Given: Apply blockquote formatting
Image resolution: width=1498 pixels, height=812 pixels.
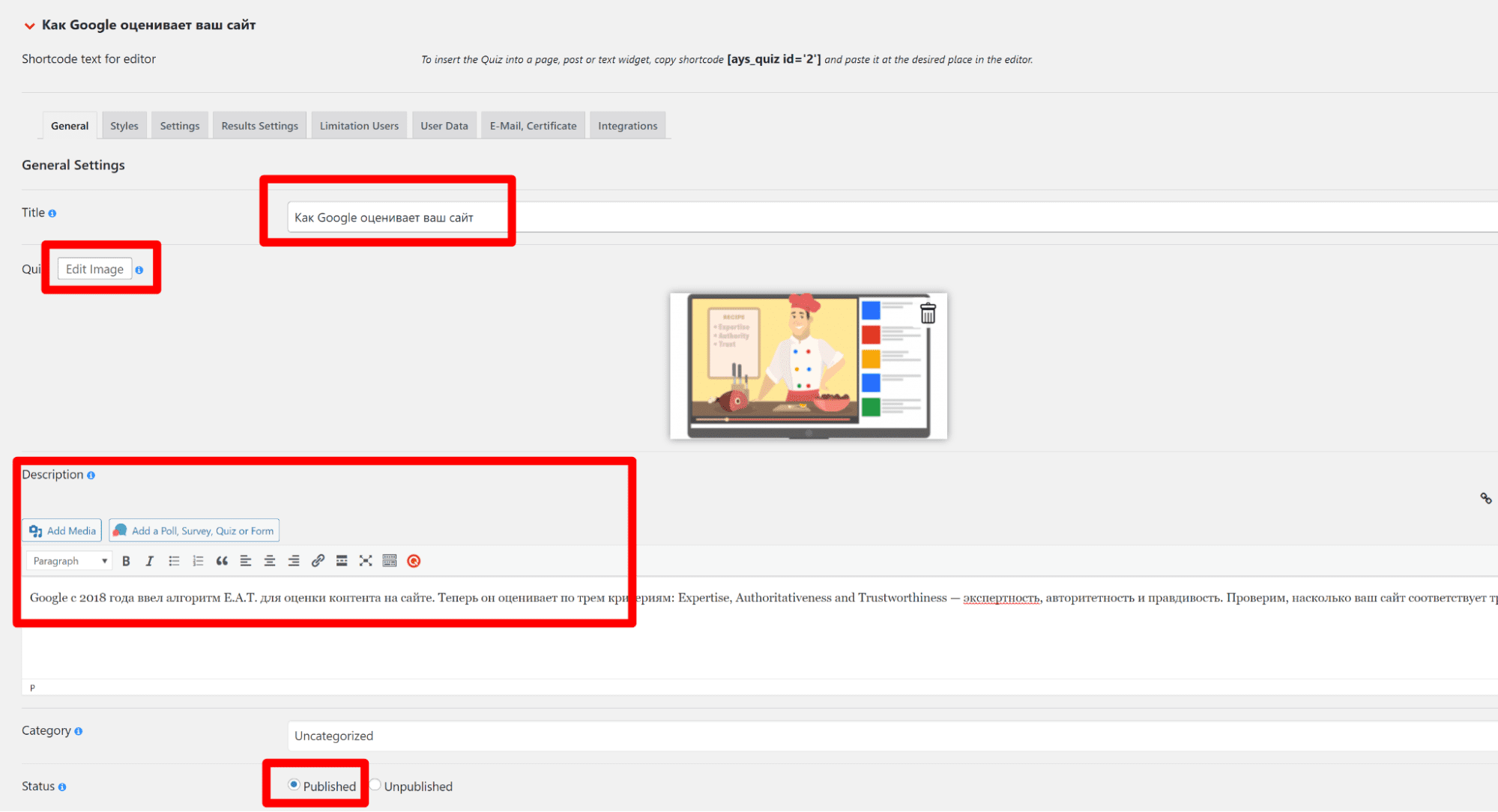Looking at the screenshot, I should (x=222, y=561).
